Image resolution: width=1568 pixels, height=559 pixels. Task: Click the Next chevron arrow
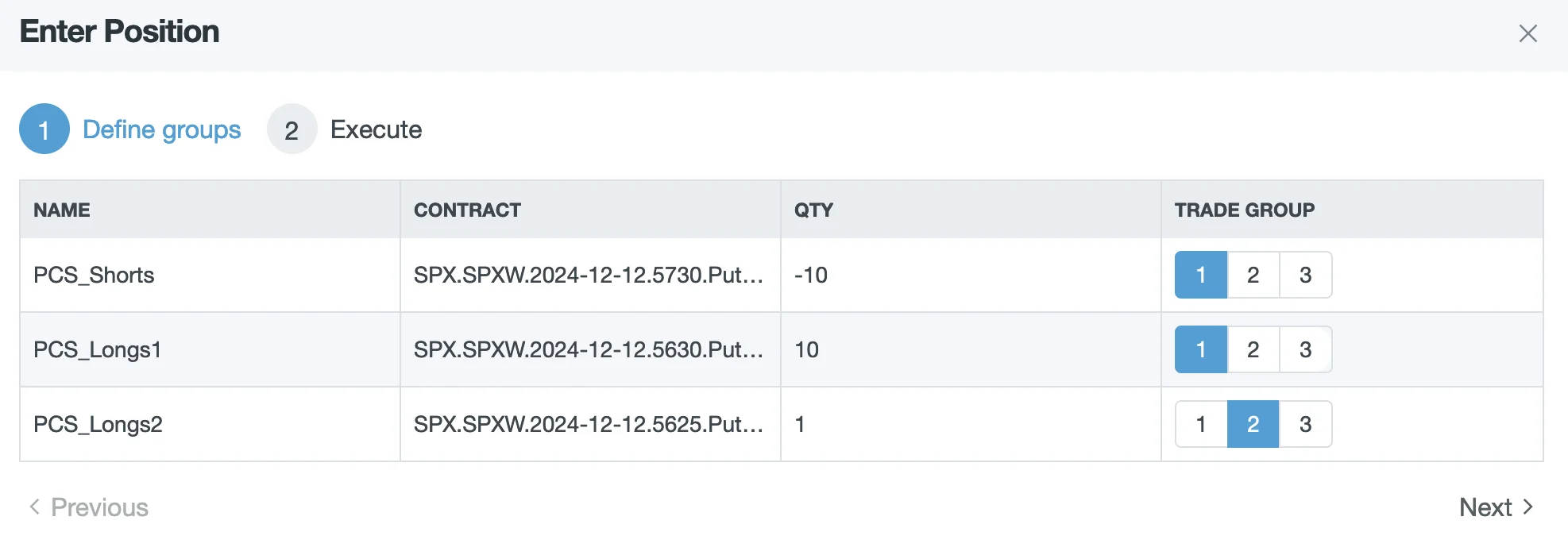pyautogui.click(x=1527, y=507)
